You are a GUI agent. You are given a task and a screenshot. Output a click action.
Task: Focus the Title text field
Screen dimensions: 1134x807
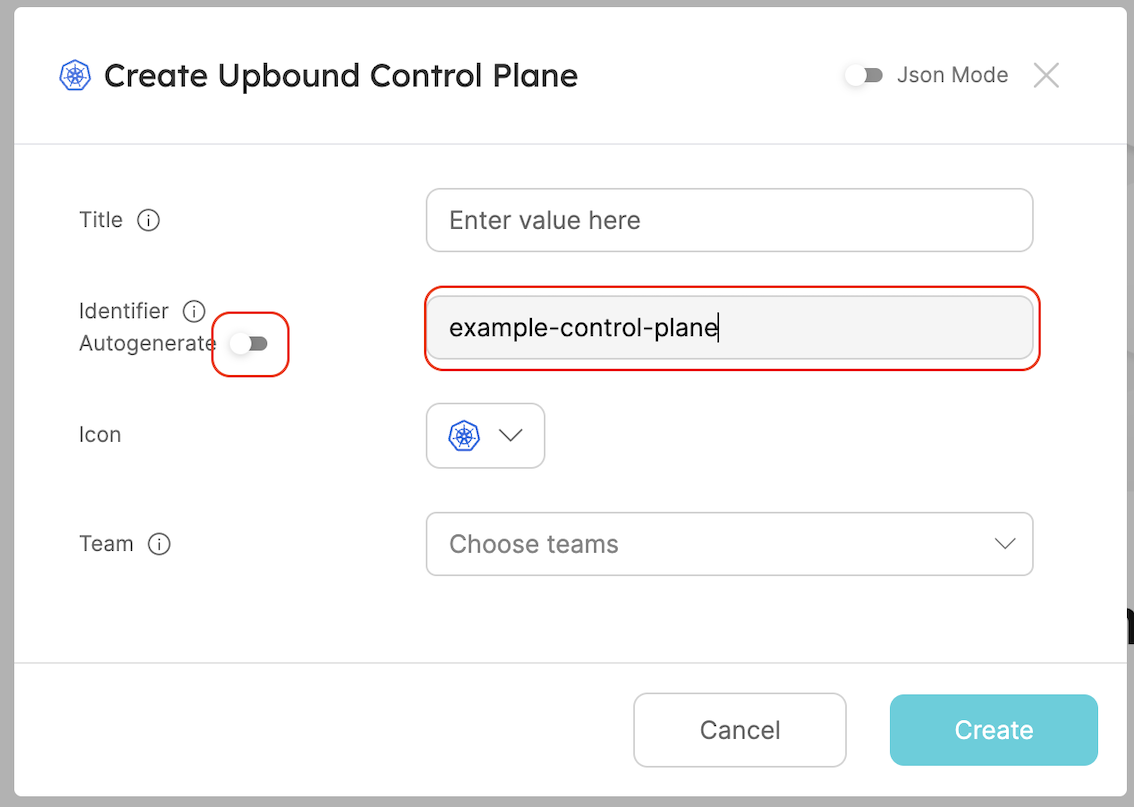pyautogui.click(x=728, y=220)
